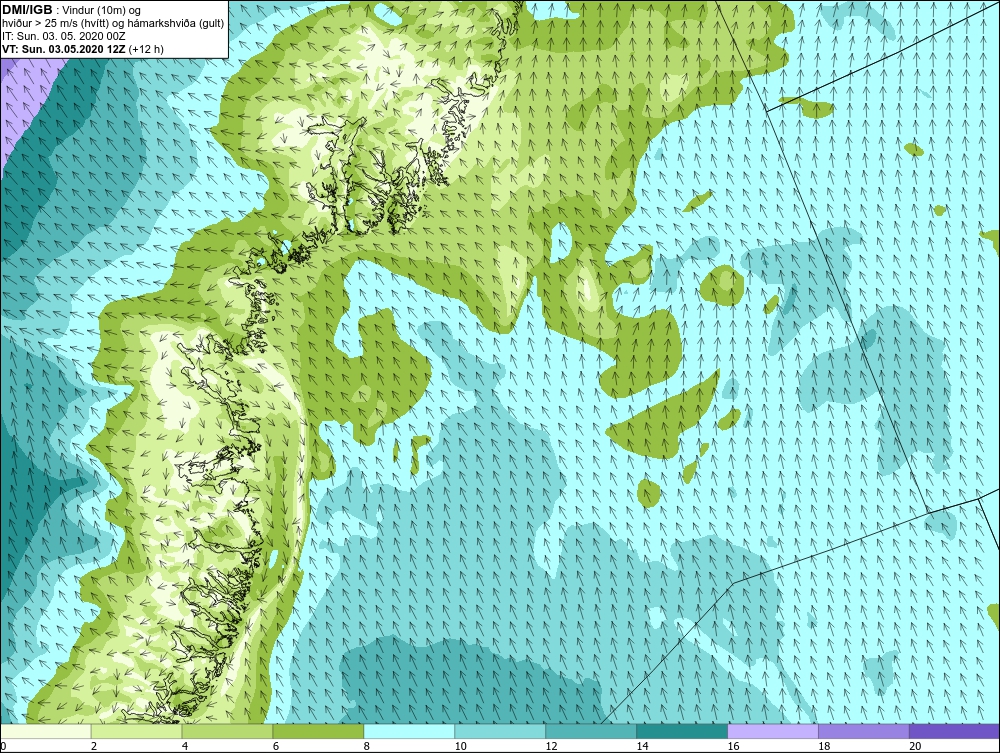1000x753 pixels.
Task: Click the '(+12 h)' forecast offset text
Action: click(x=146, y=49)
